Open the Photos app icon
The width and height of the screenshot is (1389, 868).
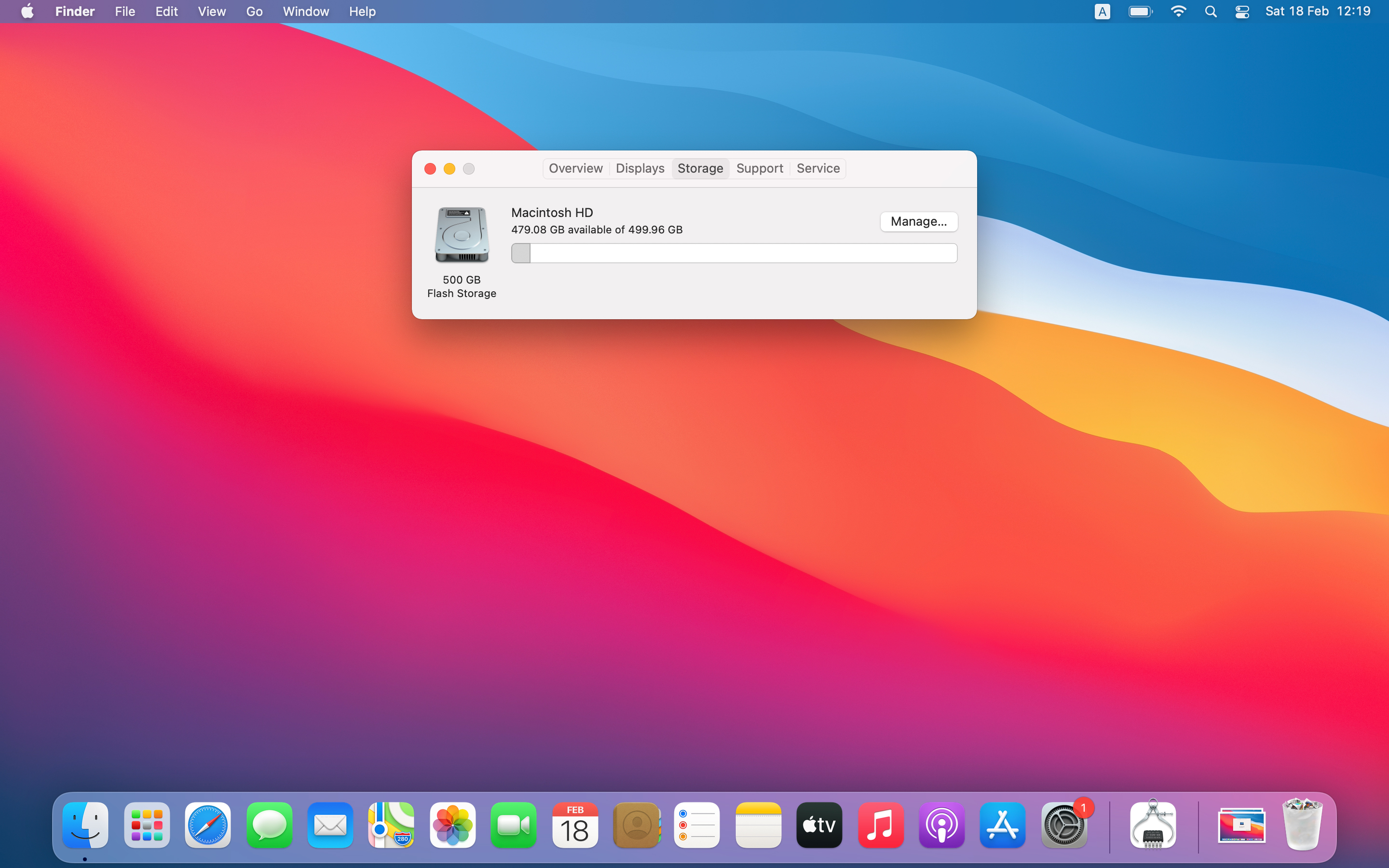point(452,826)
